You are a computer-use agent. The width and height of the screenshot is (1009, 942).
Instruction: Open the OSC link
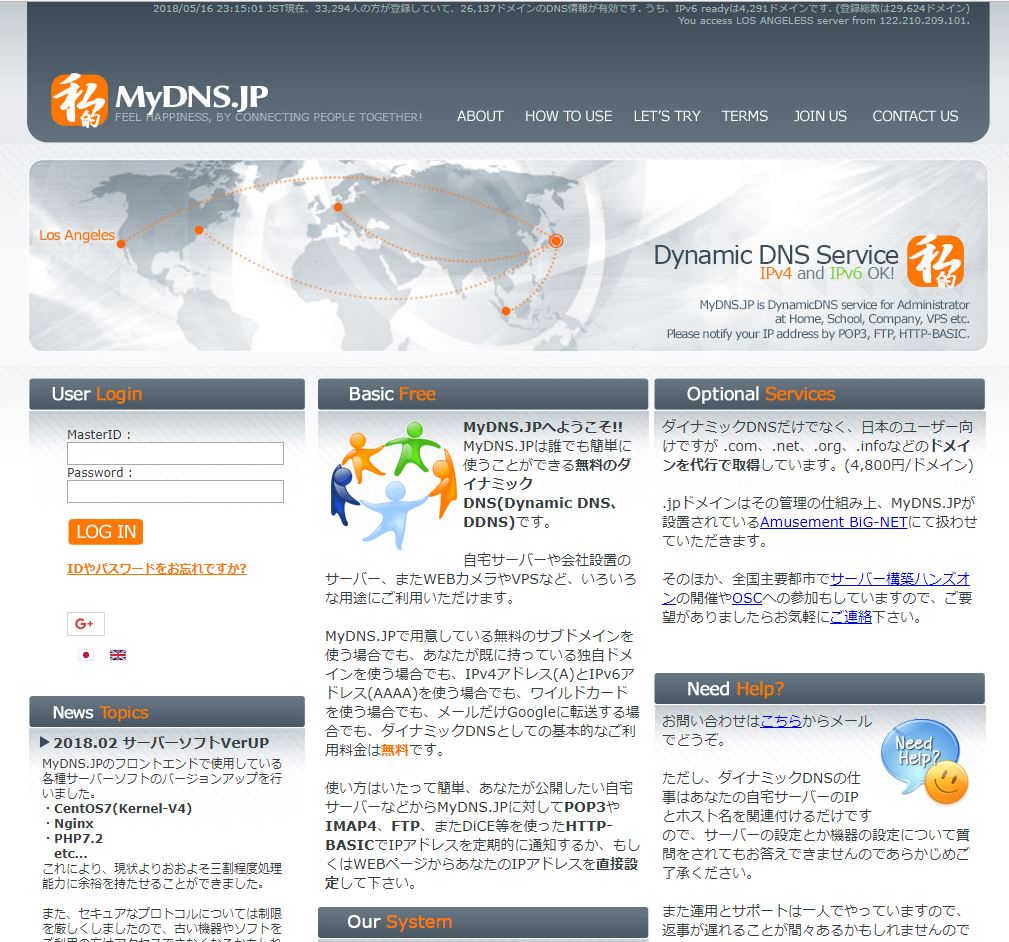747,598
